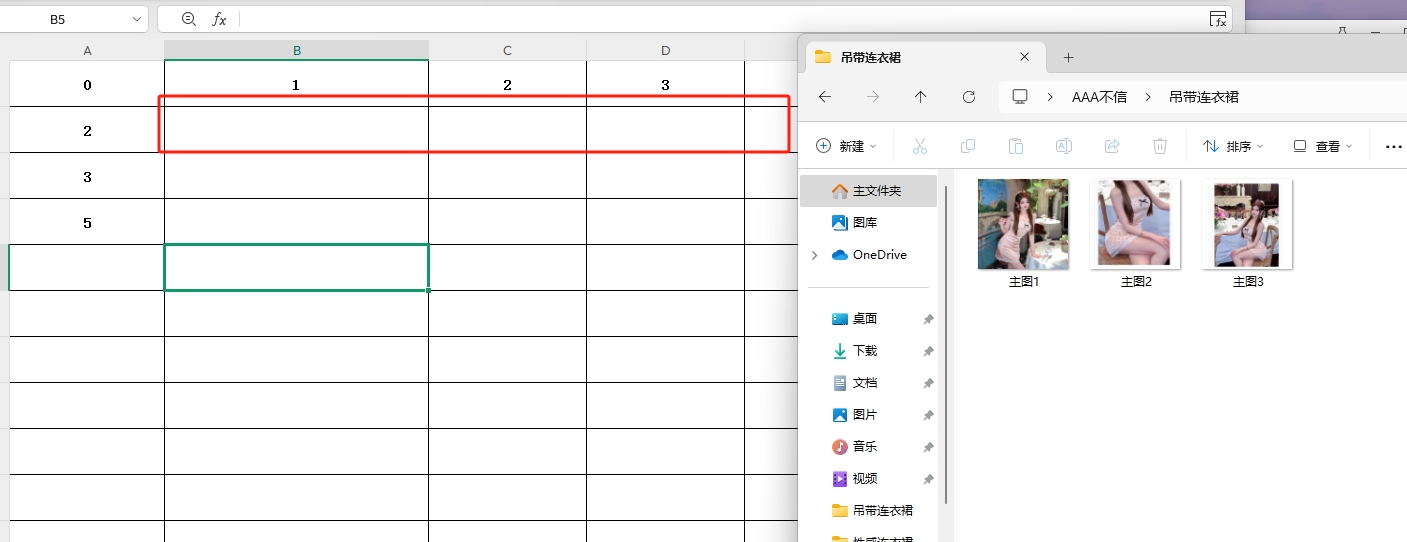Select the cell containing 3 in column D

(x=665, y=84)
